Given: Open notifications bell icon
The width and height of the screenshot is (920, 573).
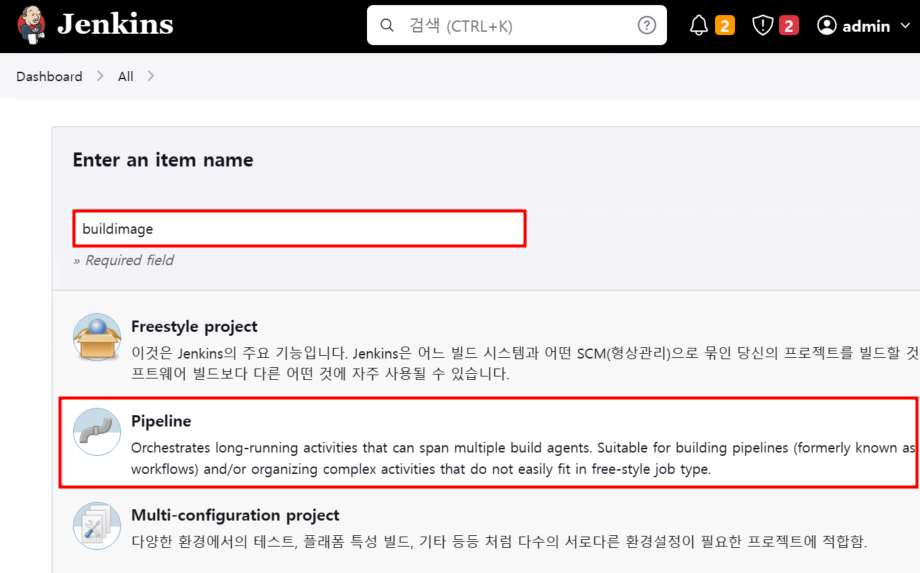Looking at the screenshot, I should 698,25.
